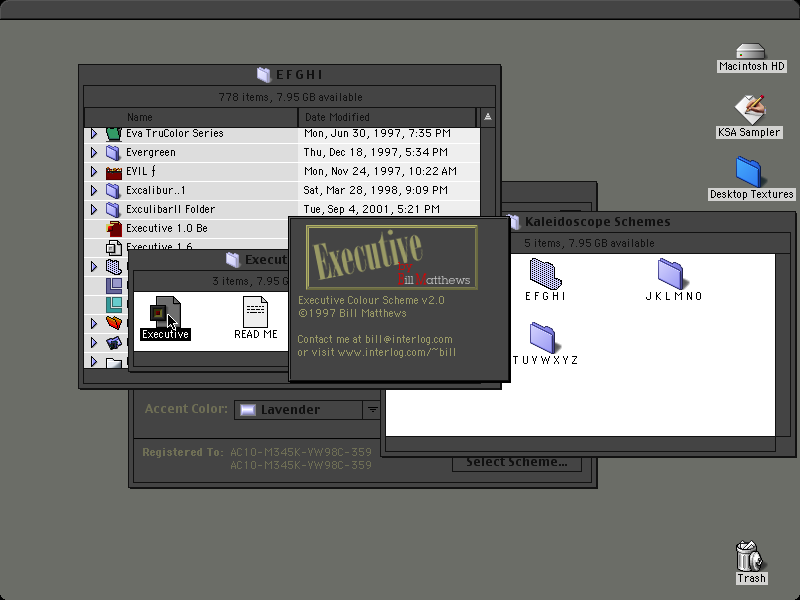Click "778 items, 7.95 GB available" status text
Screen dimensions: 800x600
tap(290, 97)
